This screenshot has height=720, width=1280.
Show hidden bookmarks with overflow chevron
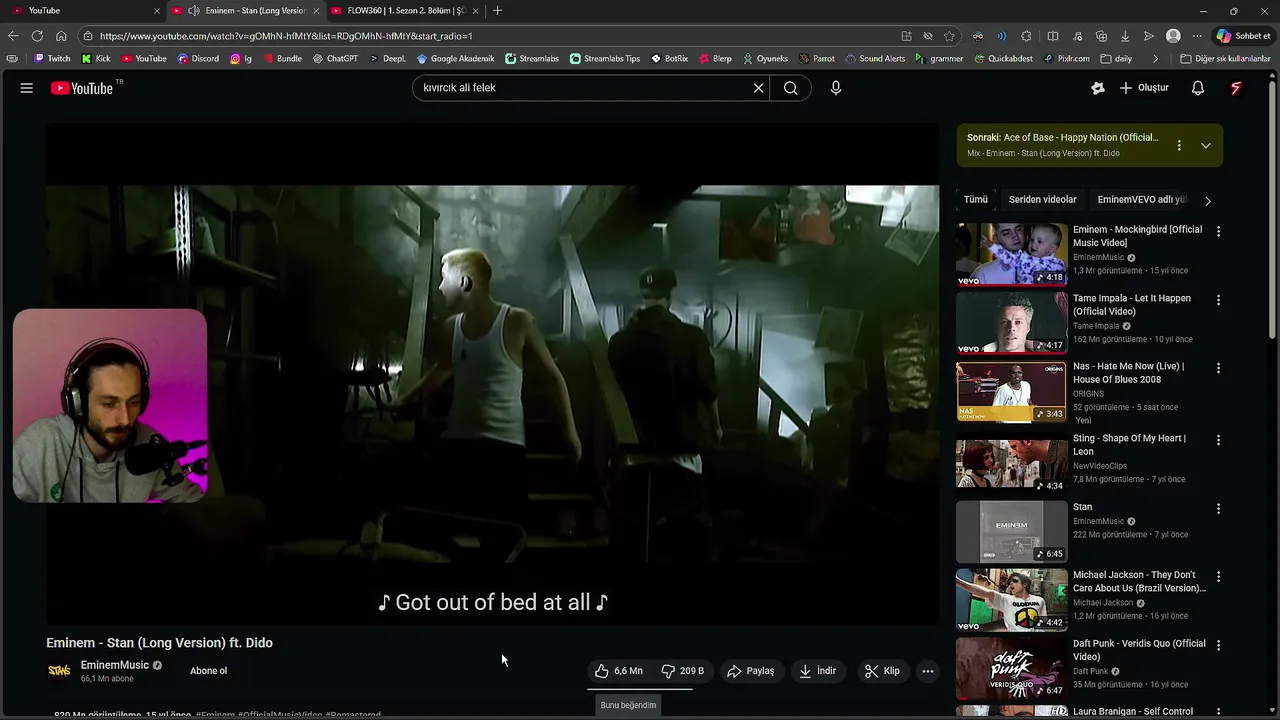tap(1156, 59)
